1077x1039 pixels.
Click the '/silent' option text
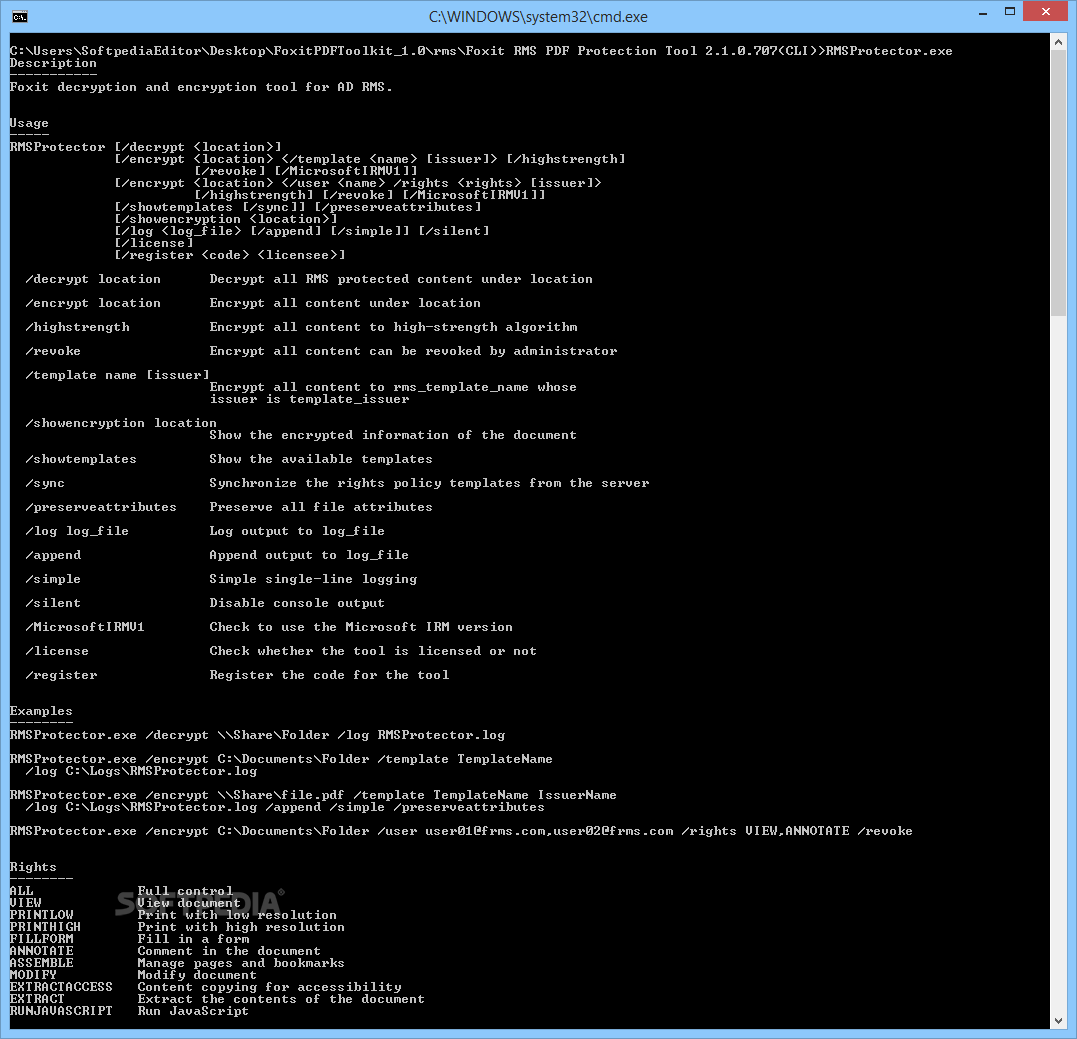(53, 603)
